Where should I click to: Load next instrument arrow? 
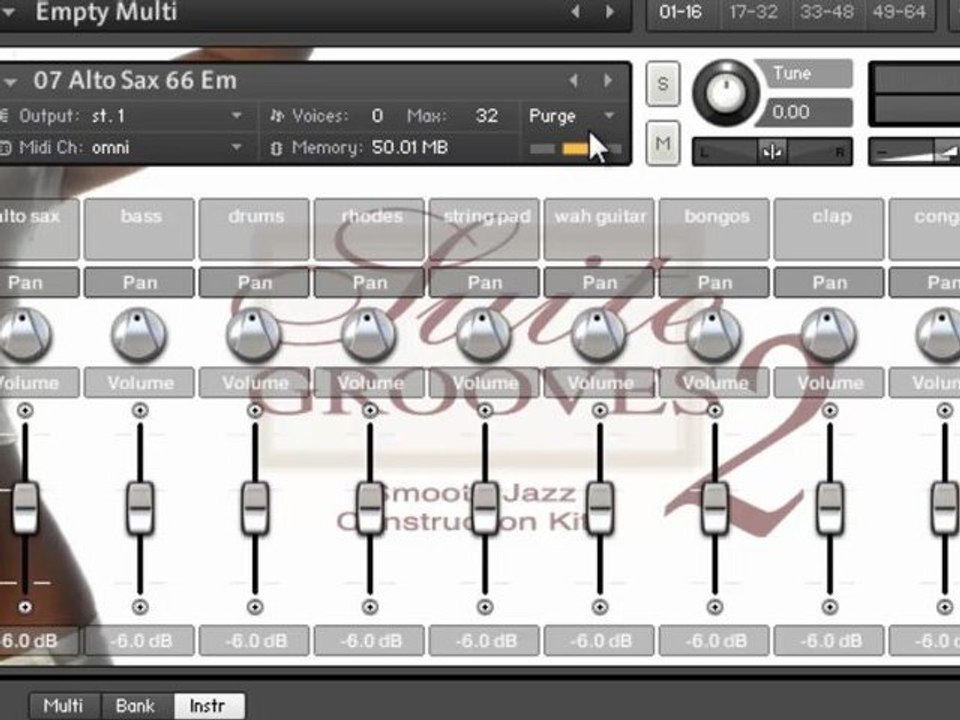click(608, 80)
